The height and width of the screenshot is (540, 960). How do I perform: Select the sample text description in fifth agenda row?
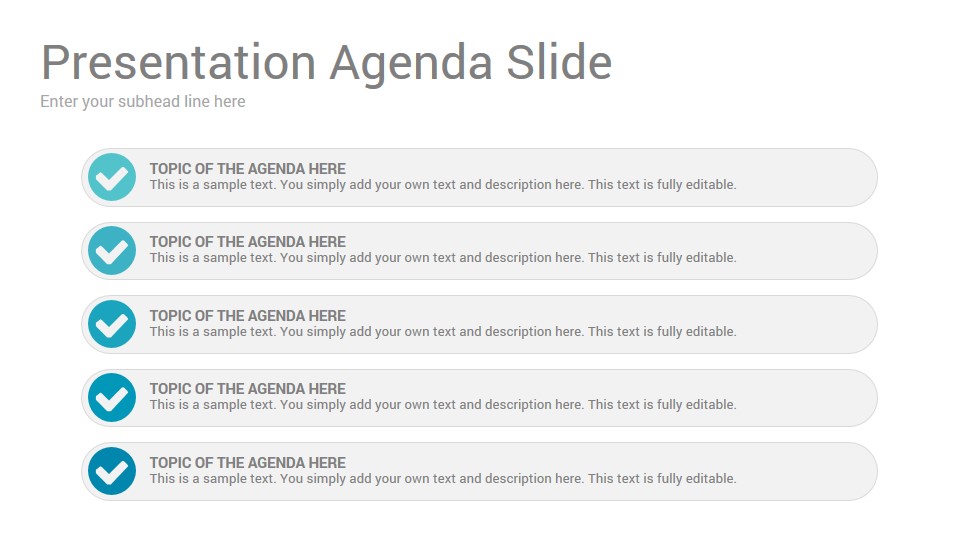click(443, 479)
